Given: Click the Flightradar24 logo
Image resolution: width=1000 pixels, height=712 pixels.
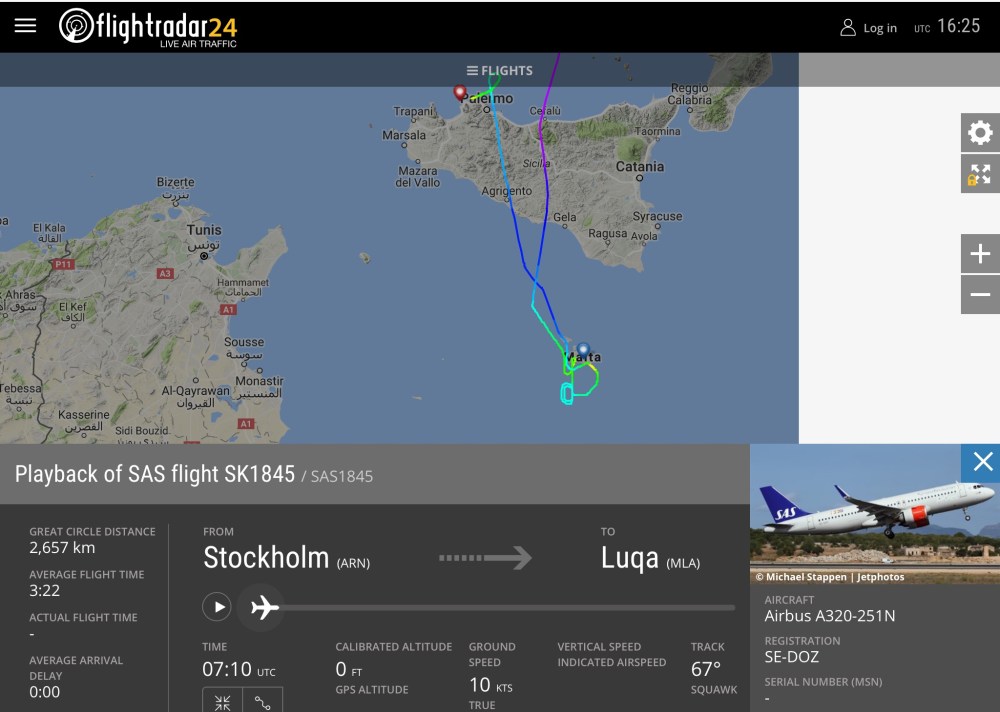Looking at the screenshot, I should (x=148, y=27).
